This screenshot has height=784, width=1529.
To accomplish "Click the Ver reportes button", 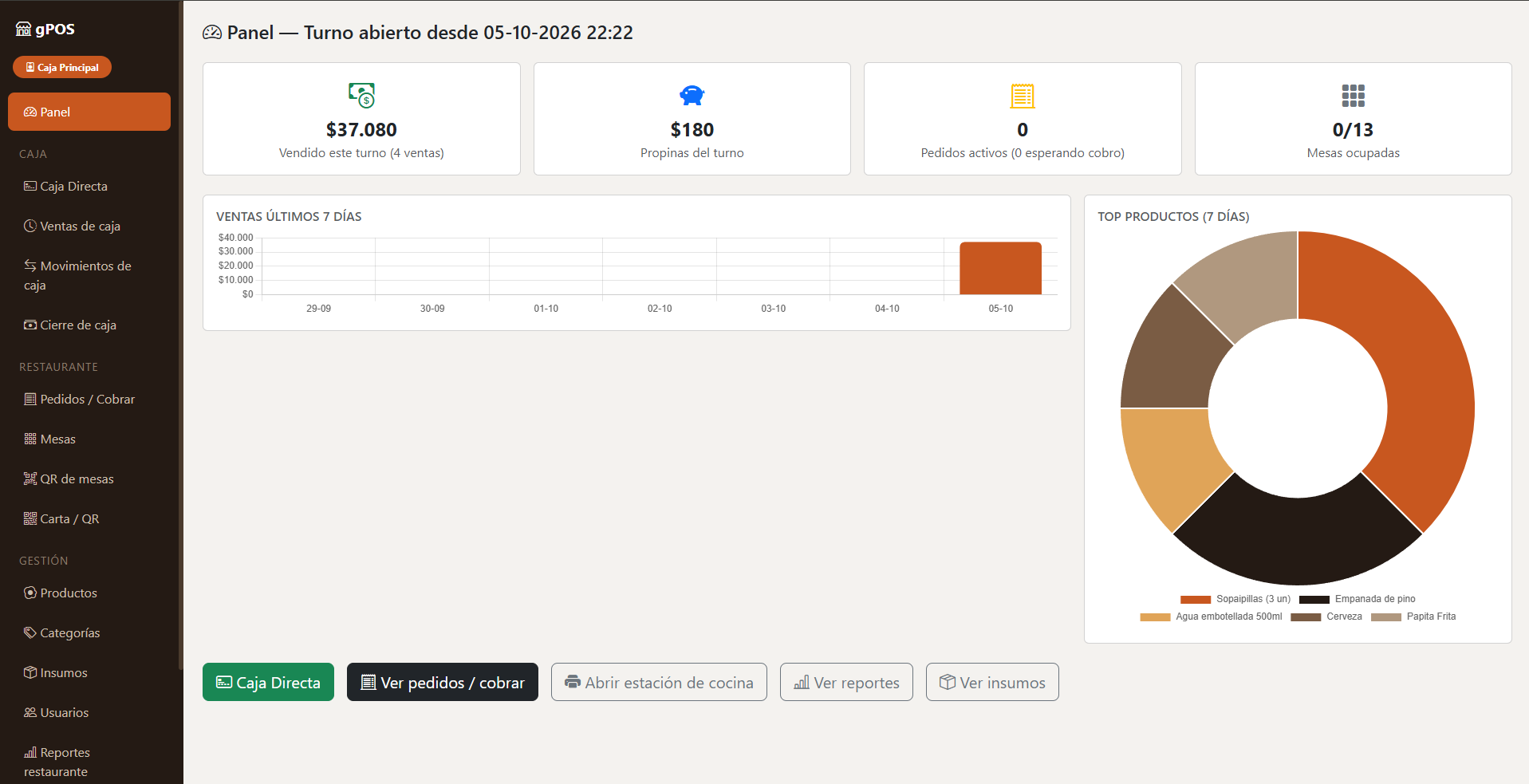I will [x=846, y=682].
